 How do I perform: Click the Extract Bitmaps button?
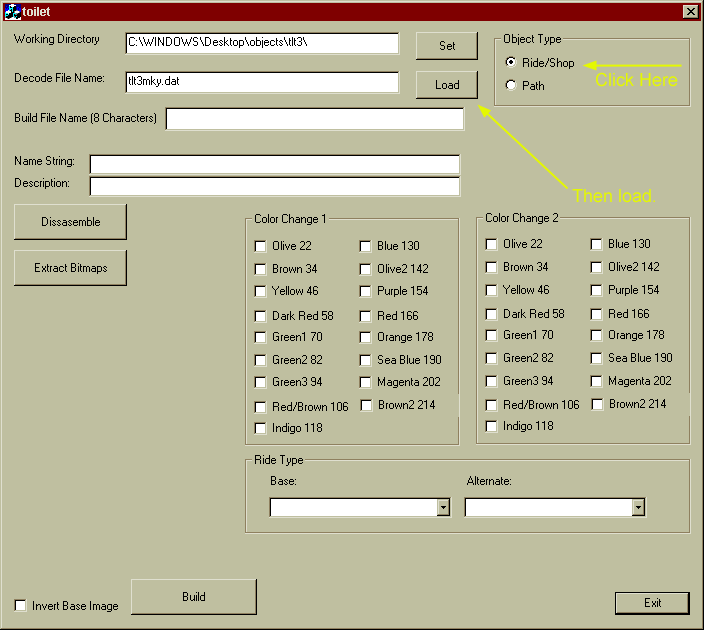click(x=70, y=268)
